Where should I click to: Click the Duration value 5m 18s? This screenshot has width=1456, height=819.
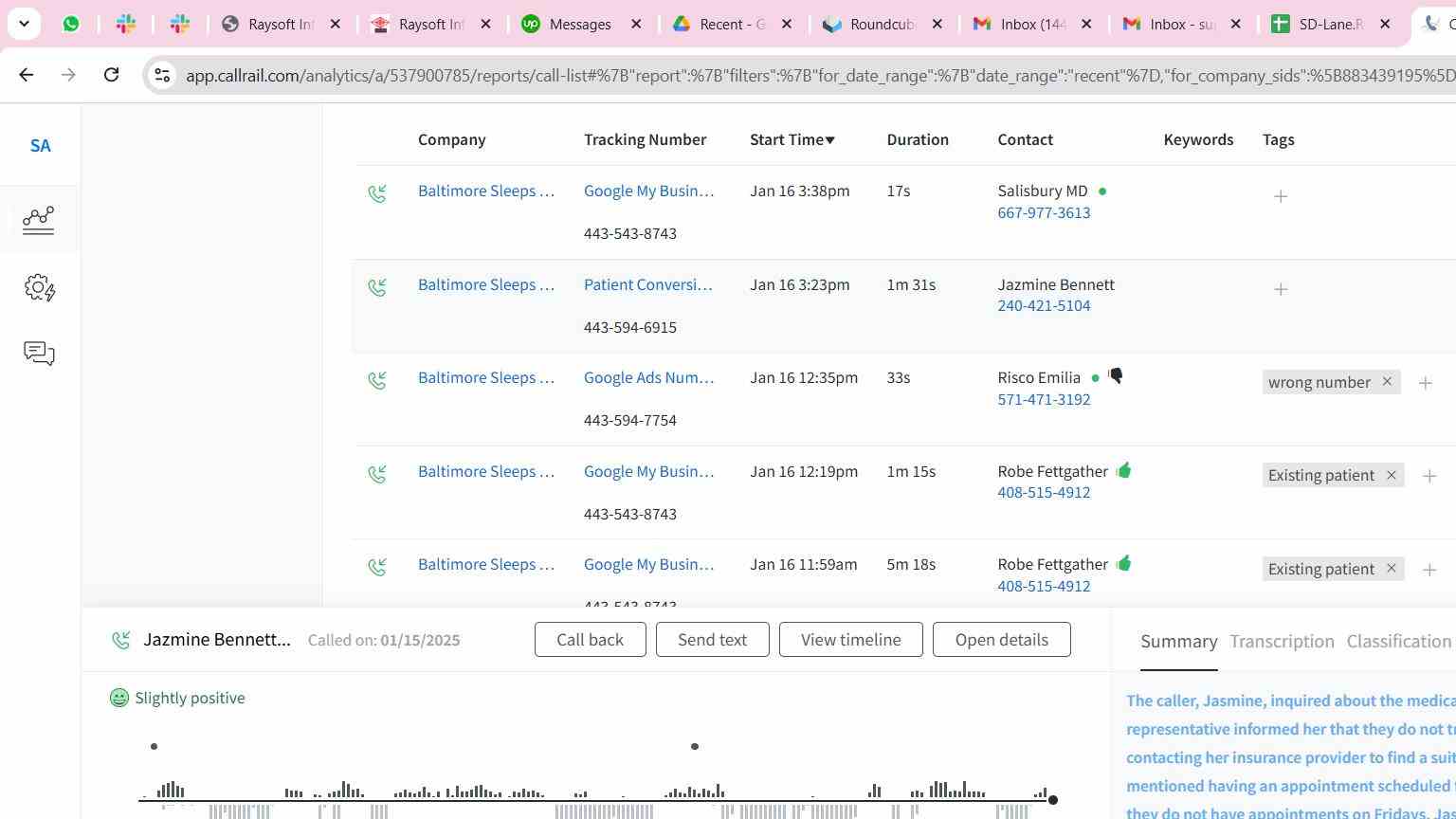(911, 564)
